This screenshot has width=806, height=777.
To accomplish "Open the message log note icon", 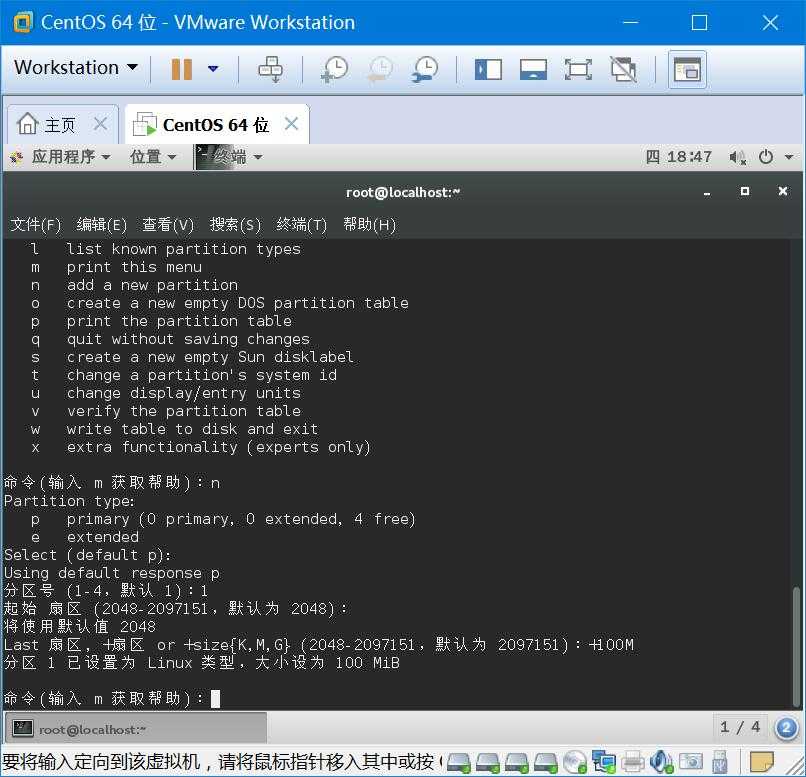I will click(762, 762).
